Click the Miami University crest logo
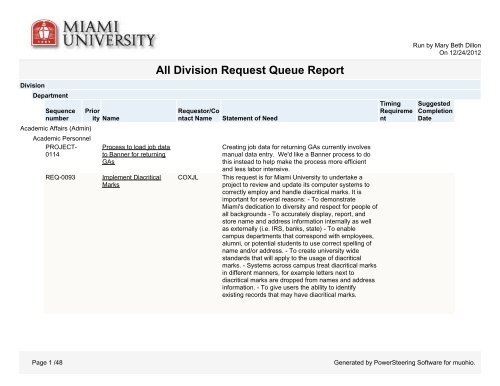Screen dimensions: 500x386 (44, 33)
